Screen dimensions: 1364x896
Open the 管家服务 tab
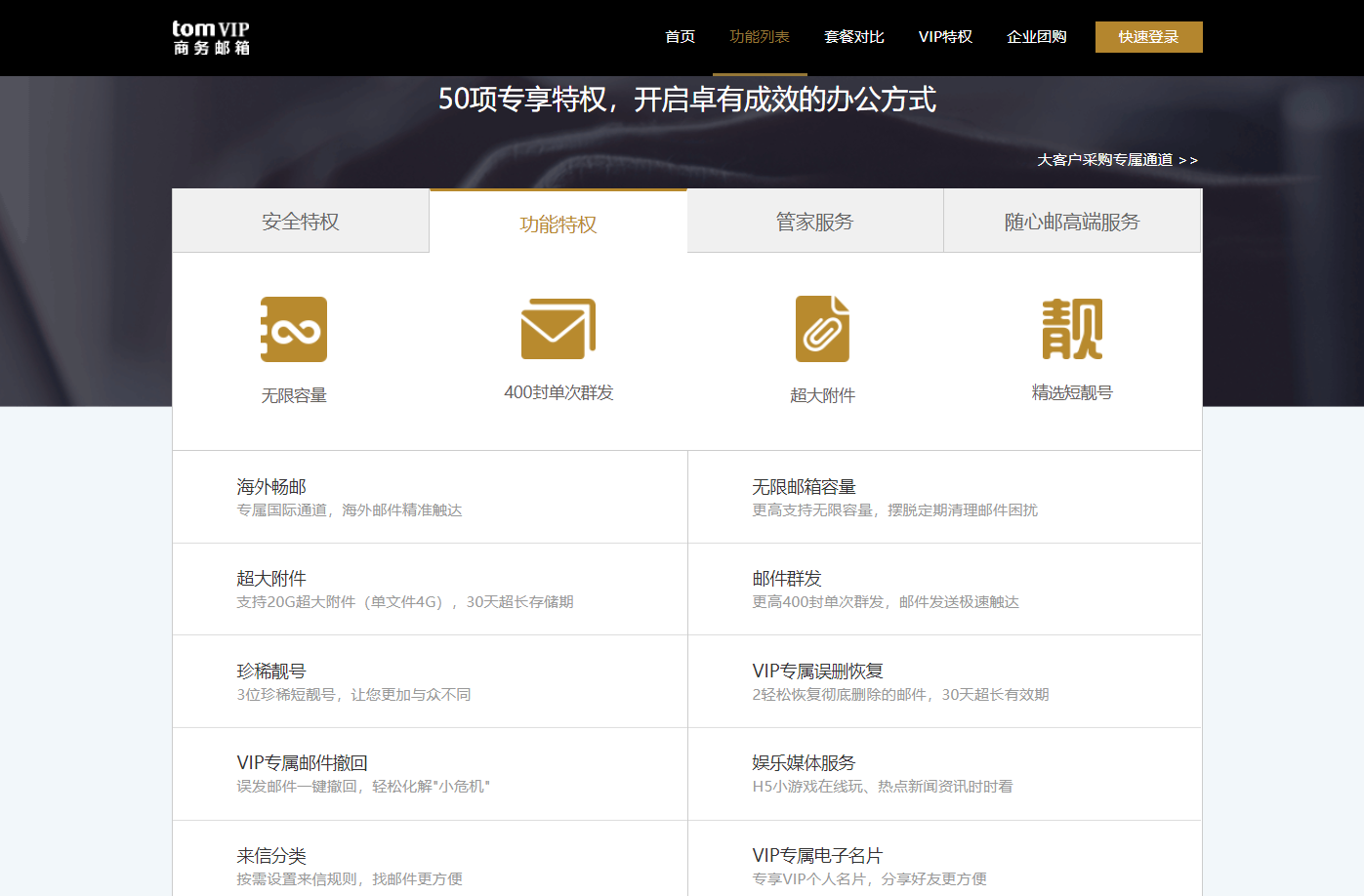click(814, 222)
